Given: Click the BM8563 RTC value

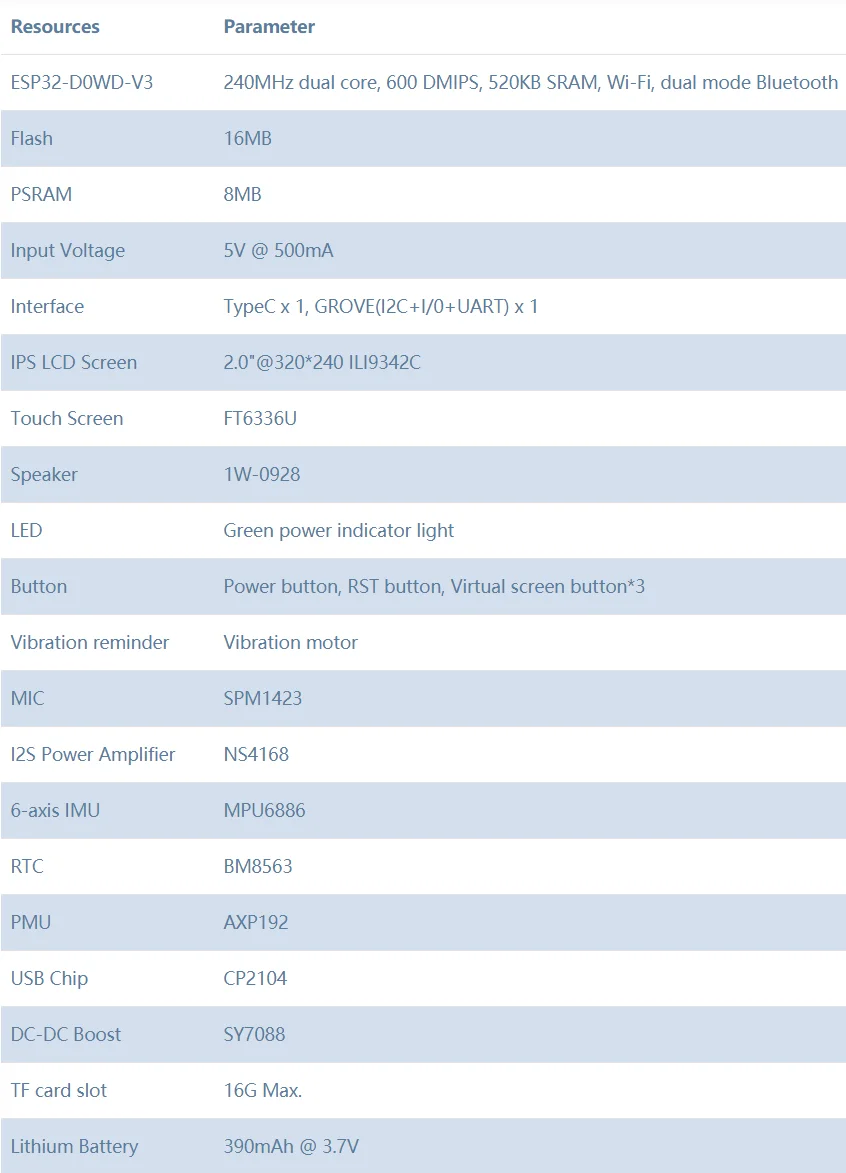Looking at the screenshot, I should click(258, 867).
